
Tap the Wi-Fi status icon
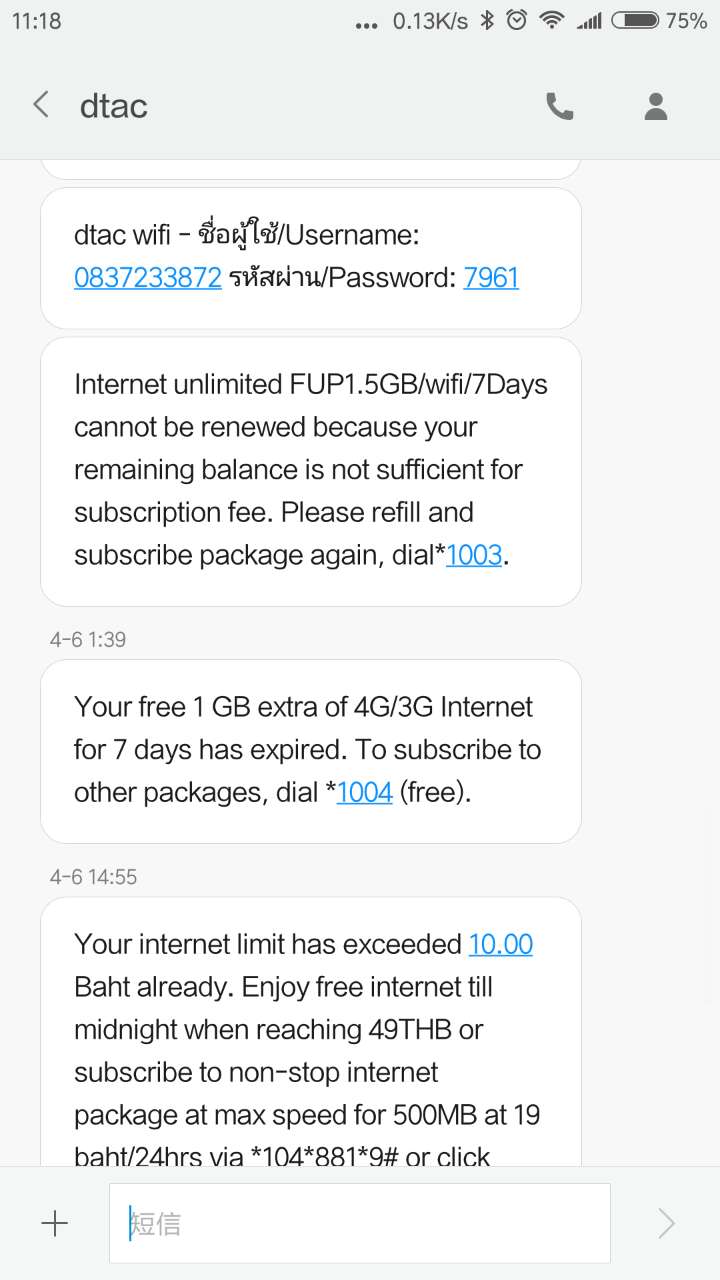tap(550, 21)
